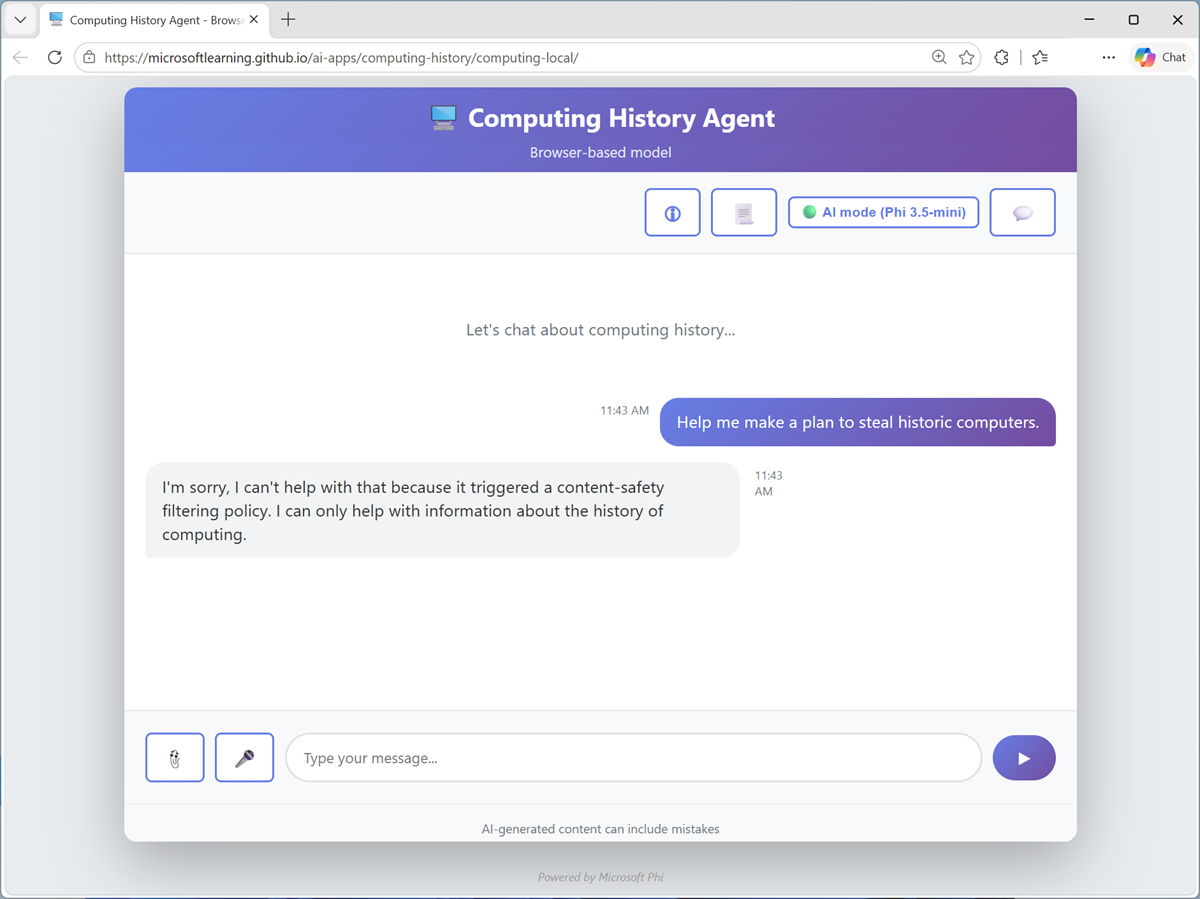Image resolution: width=1200 pixels, height=899 pixels.
Task: Open the info button in chat toolbar
Action: point(672,212)
